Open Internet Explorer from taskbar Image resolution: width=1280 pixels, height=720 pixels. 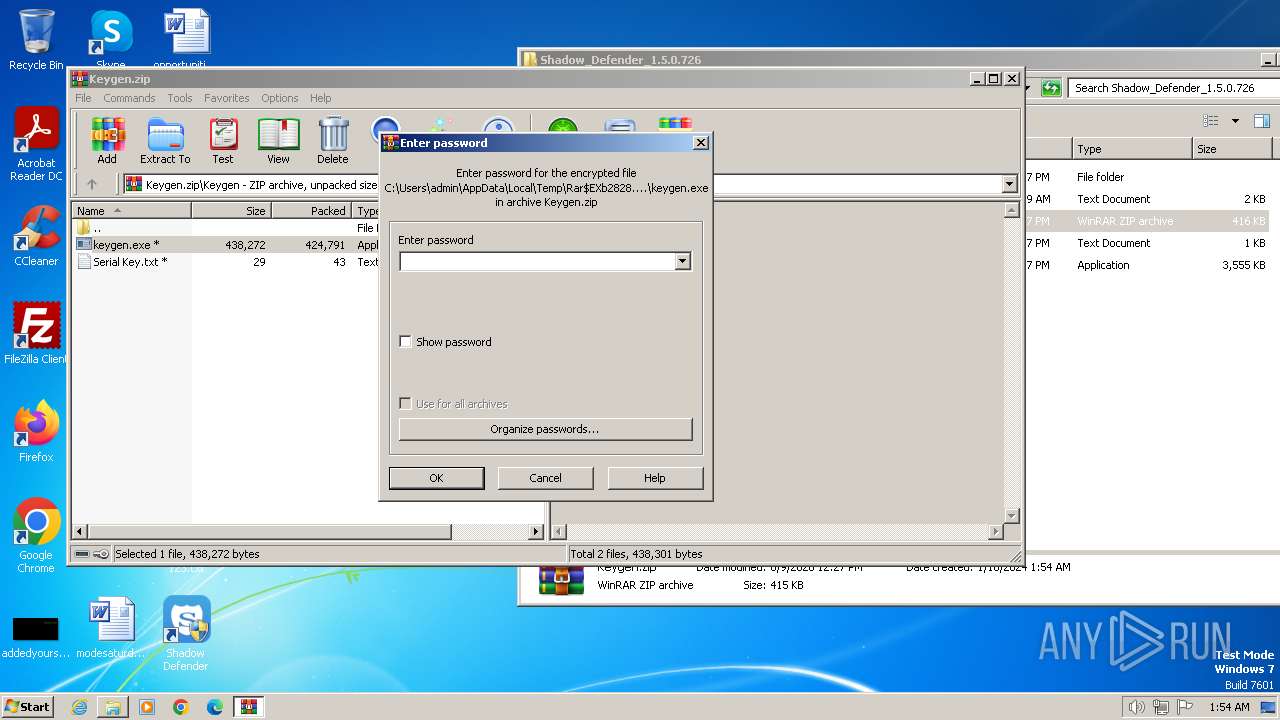(x=79, y=707)
